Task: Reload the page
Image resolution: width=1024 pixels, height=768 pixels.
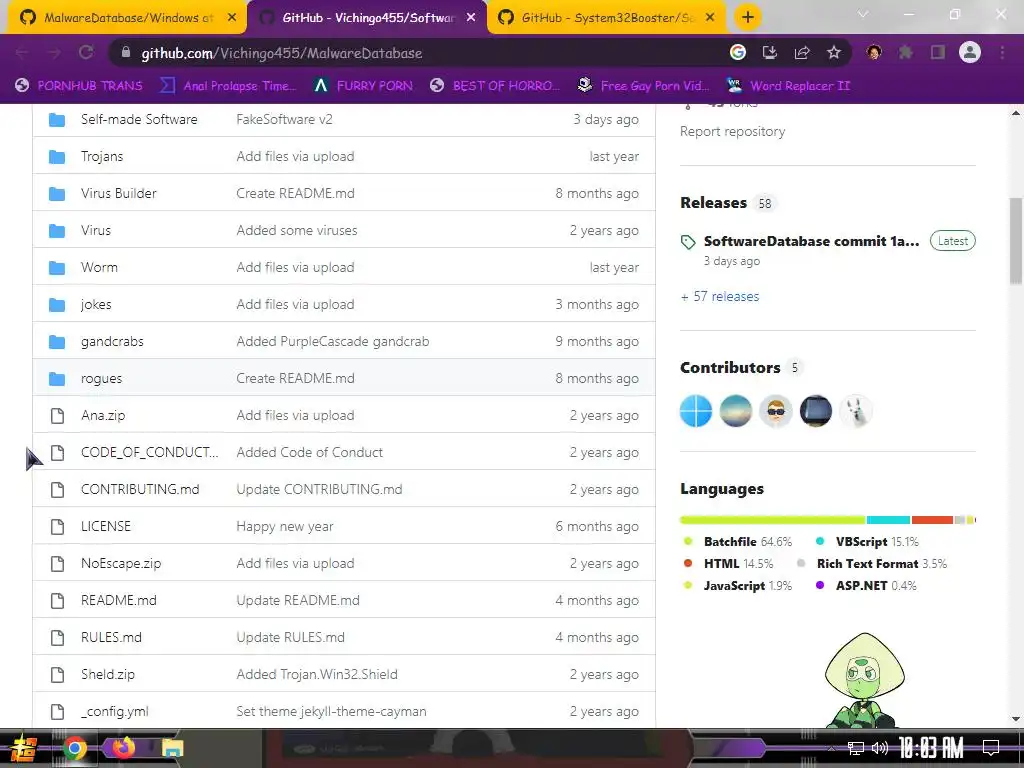Action: [86, 53]
